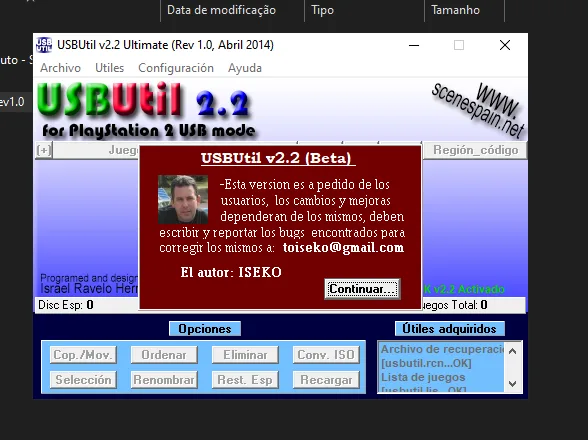Open the Utiles menu
The height and width of the screenshot is (440, 588).
tap(110, 68)
